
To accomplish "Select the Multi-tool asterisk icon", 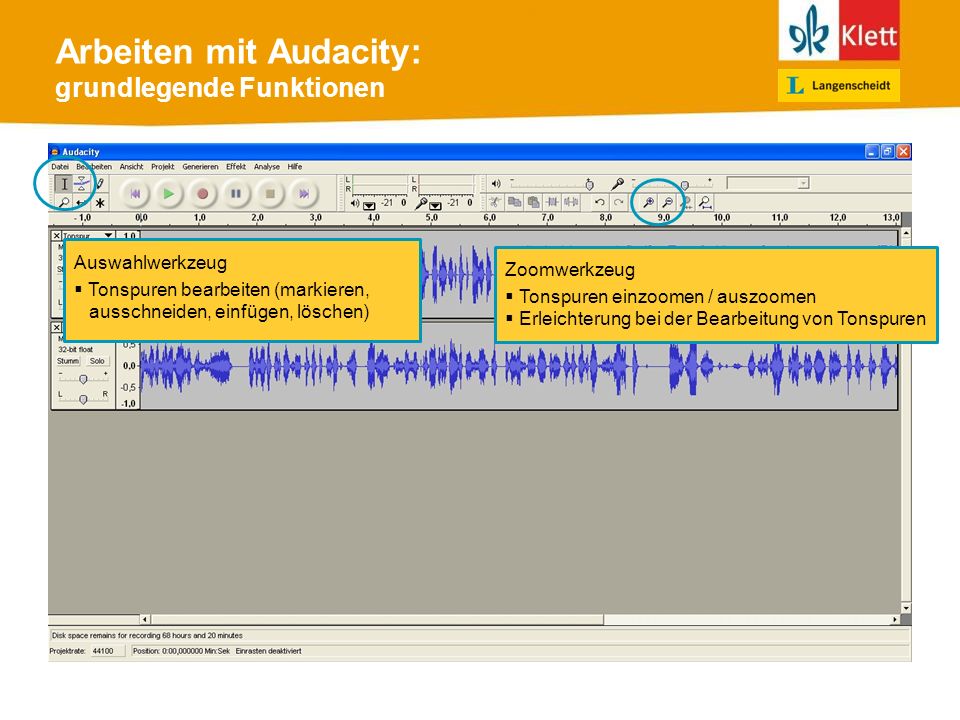I will click(x=100, y=202).
